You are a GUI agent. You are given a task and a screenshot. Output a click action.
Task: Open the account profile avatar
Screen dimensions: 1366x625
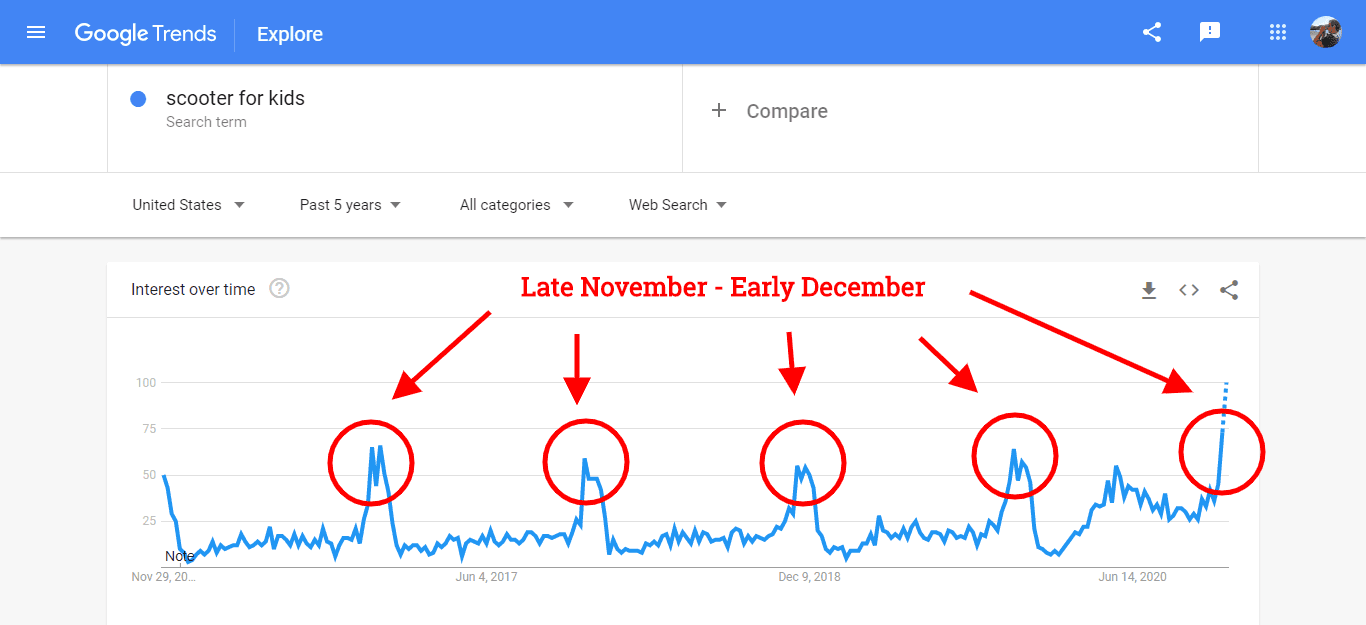pos(1325,32)
